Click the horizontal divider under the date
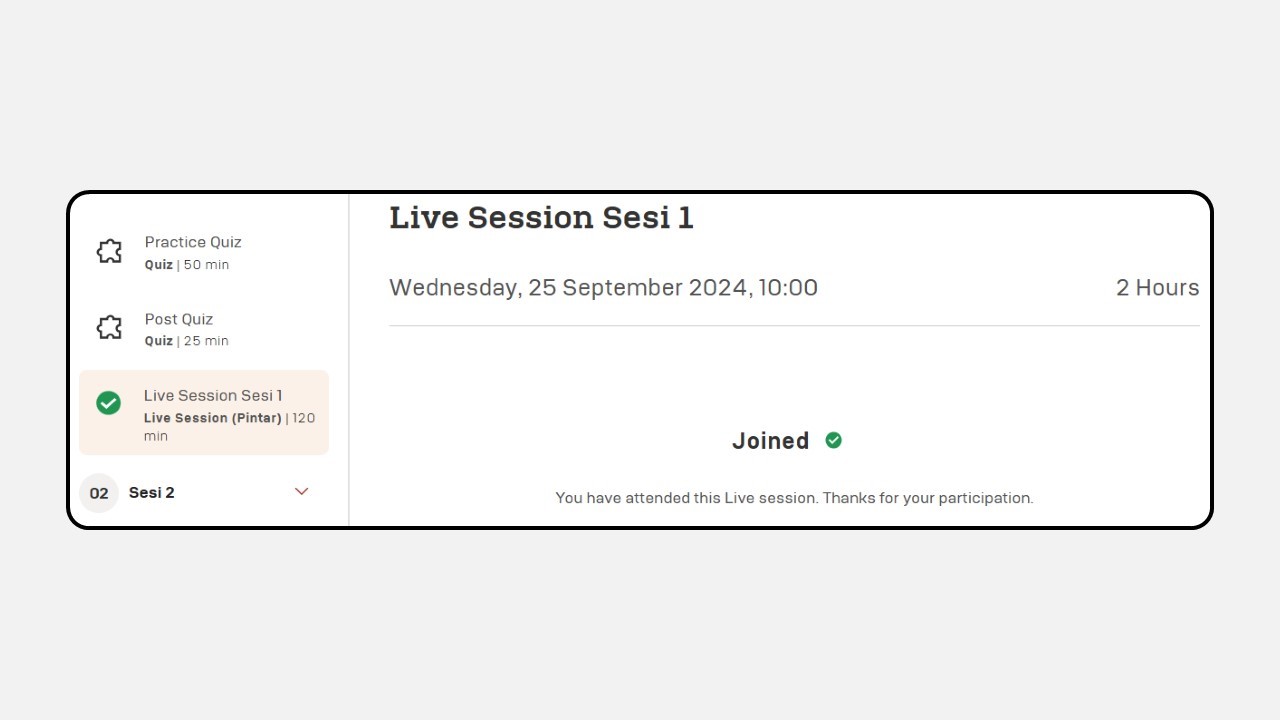This screenshot has width=1280, height=720. [x=794, y=325]
